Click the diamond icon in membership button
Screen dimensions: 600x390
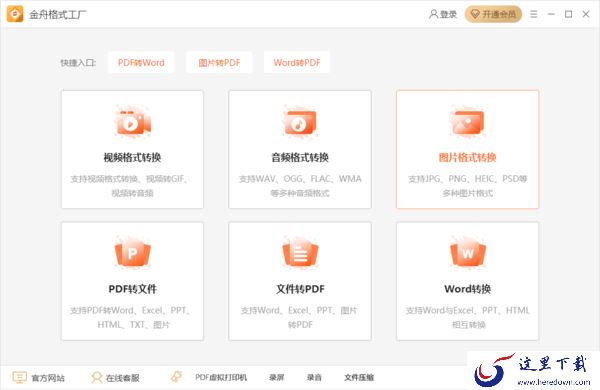[474, 14]
